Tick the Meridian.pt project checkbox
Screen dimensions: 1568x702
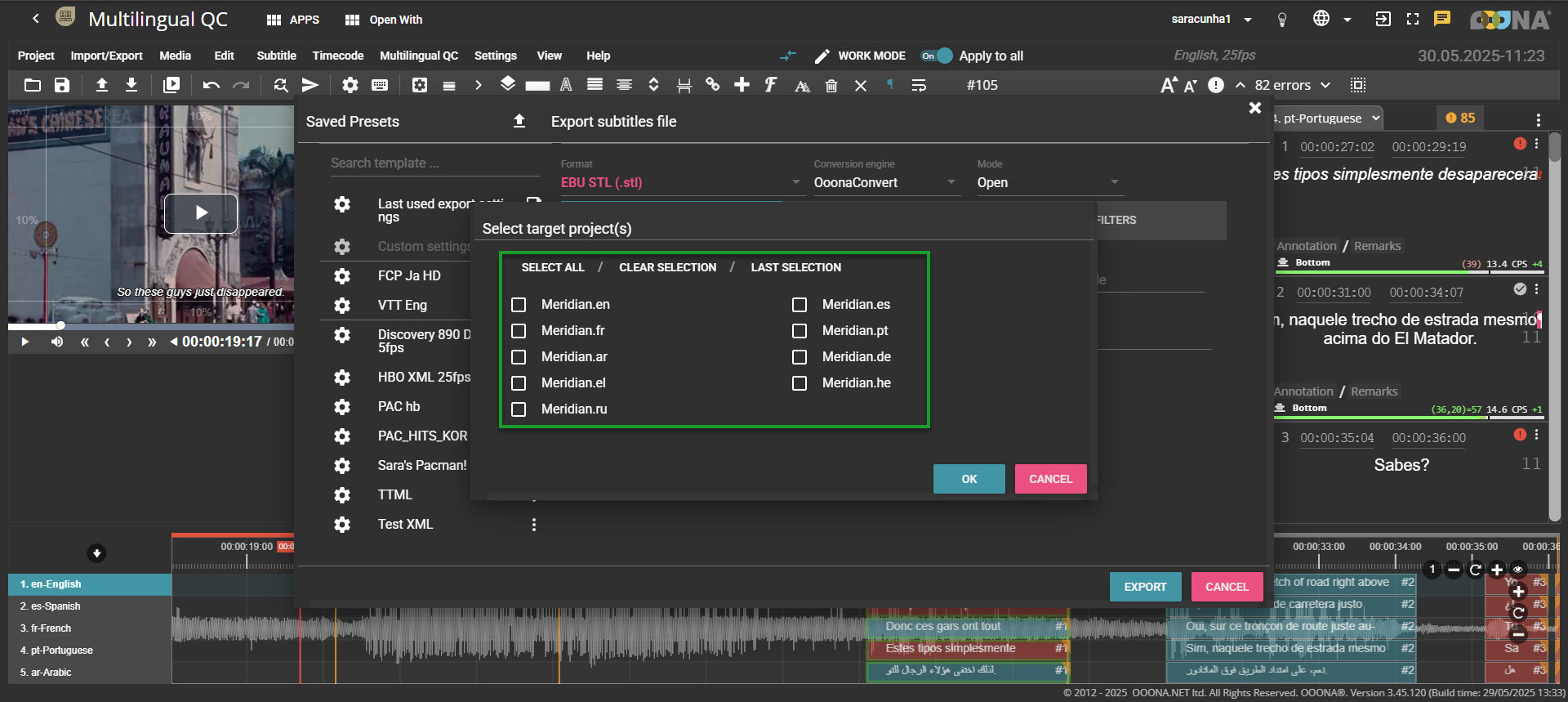[x=800, y=331]
